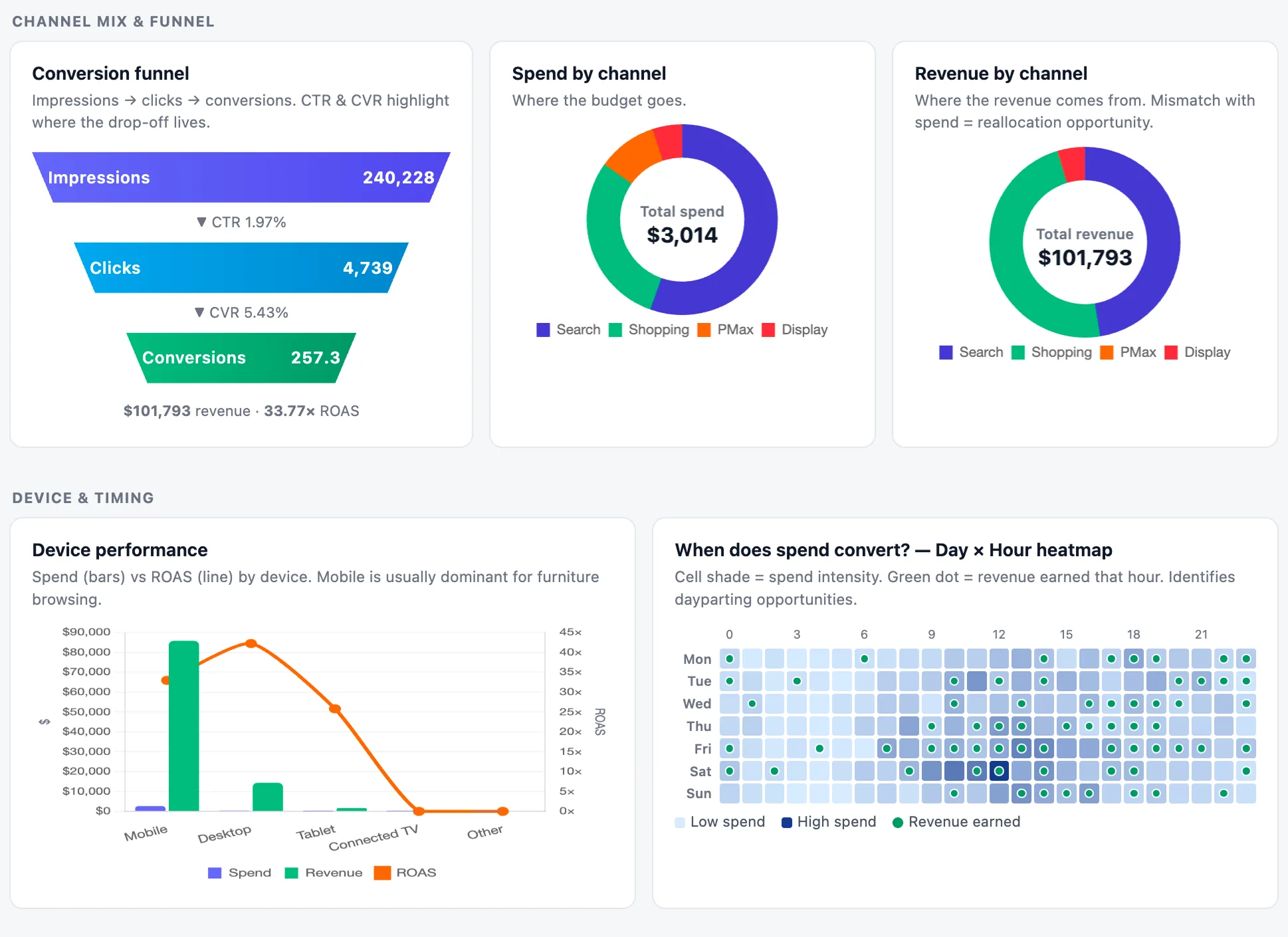The image size is (1288, 937).
Task: Click Thursday hour 8 heatmap cell
Action: pyautogui.click(x=909, y=726)
